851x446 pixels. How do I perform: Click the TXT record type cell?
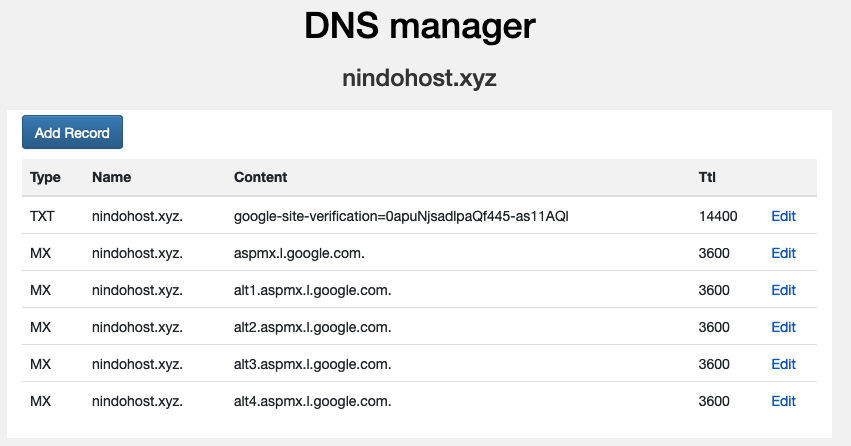click(x=42, y=216)
